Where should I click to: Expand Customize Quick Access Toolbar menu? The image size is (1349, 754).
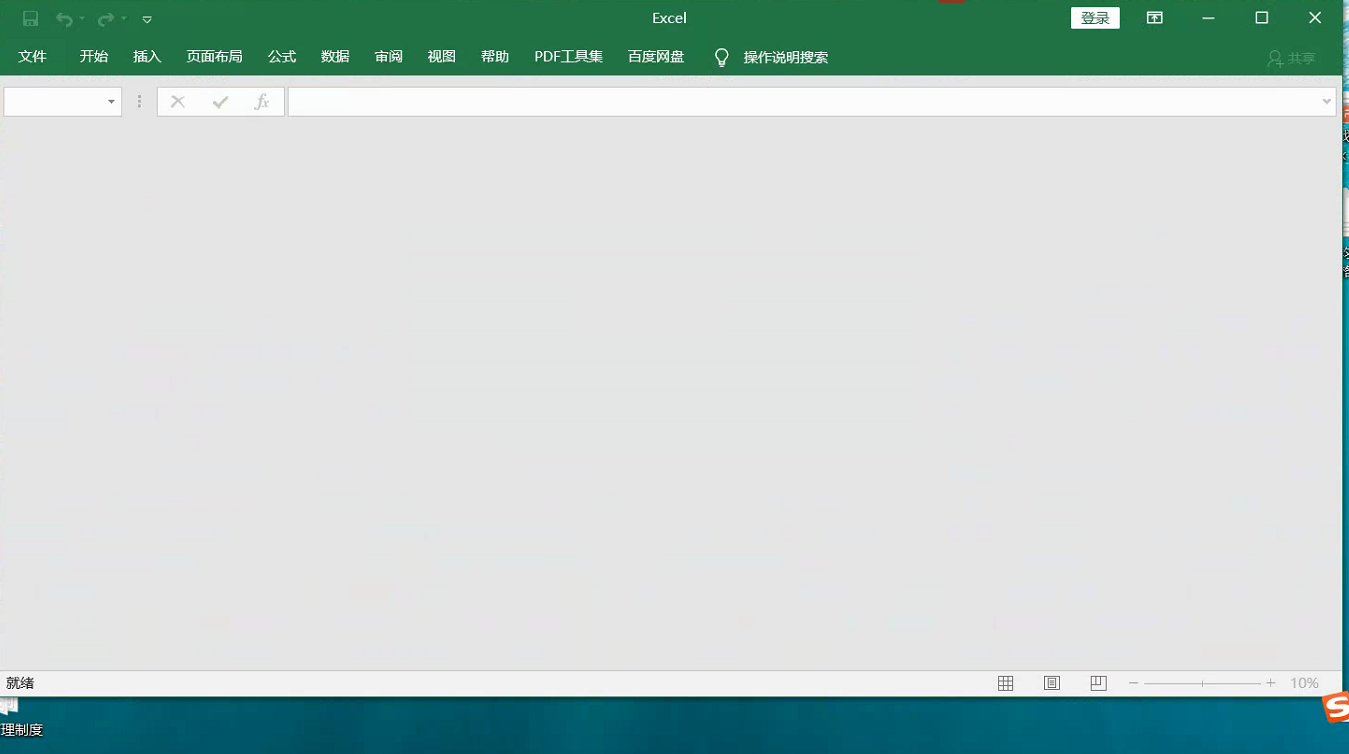pyautogui.click(x=147, y=19)
